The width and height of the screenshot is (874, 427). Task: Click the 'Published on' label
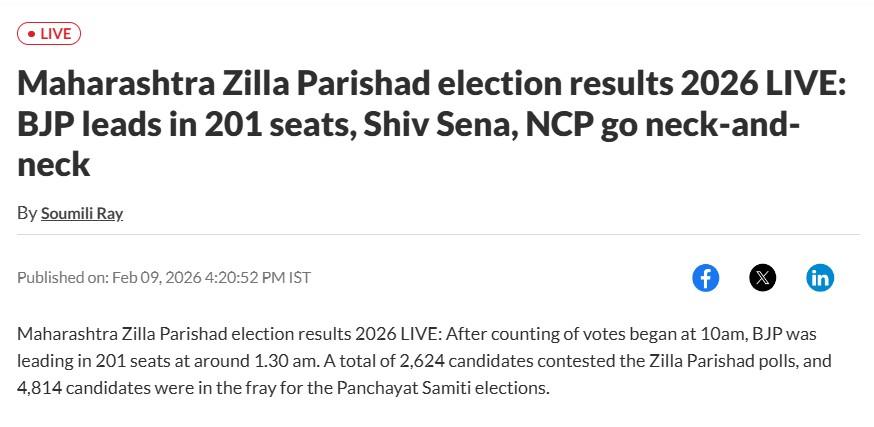(62, 277)
